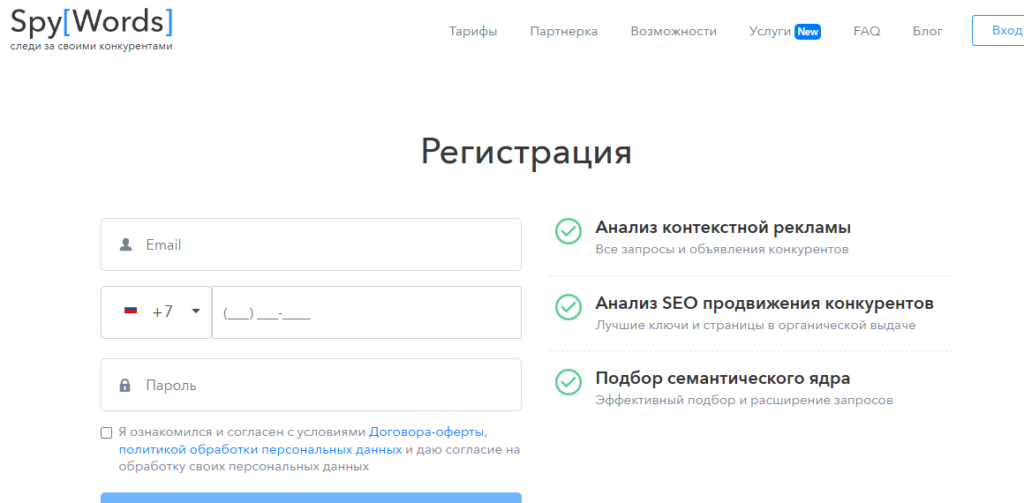
Task: Click the New badge next to Услуги
Action: [x=808, y=31]
